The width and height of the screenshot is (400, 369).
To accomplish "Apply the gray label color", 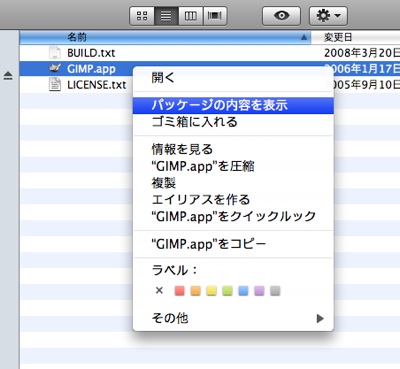I will pos(275,291).
